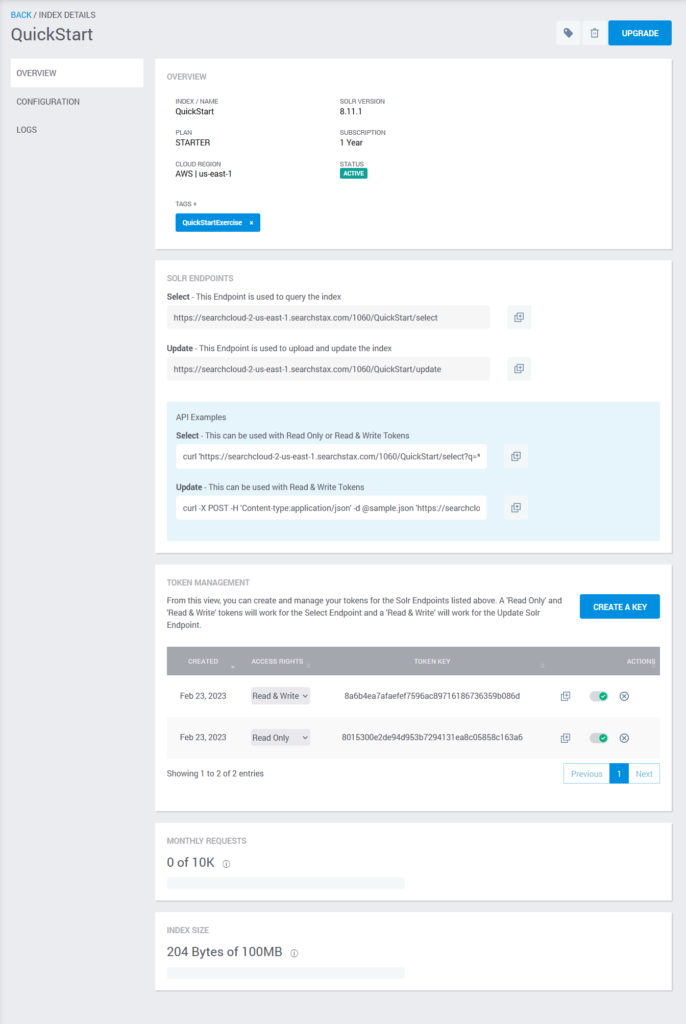Copy the Select curl API example
686x1024 pixels.
pyautogui.click(x=515, y=456)
